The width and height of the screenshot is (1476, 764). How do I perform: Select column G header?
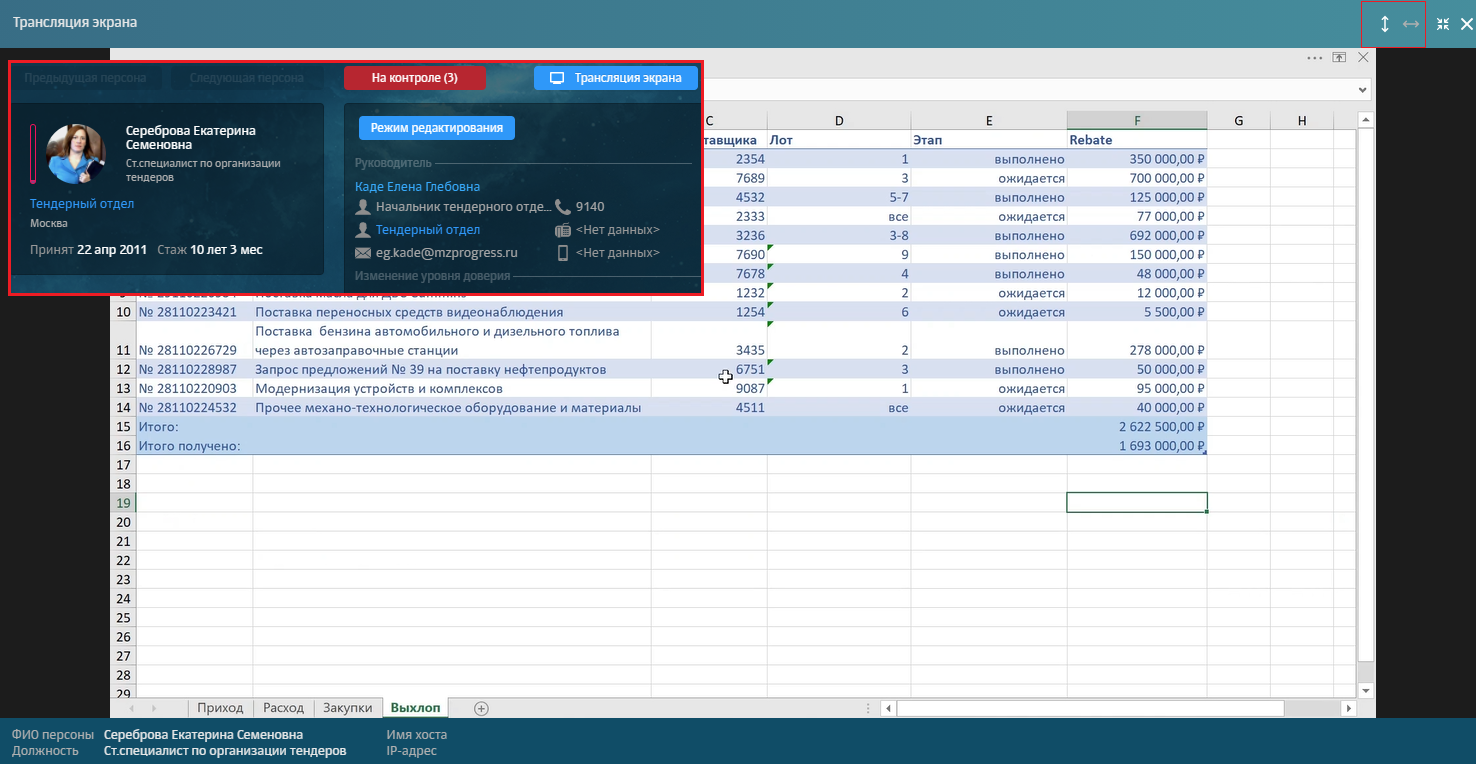coord(1239,121)
